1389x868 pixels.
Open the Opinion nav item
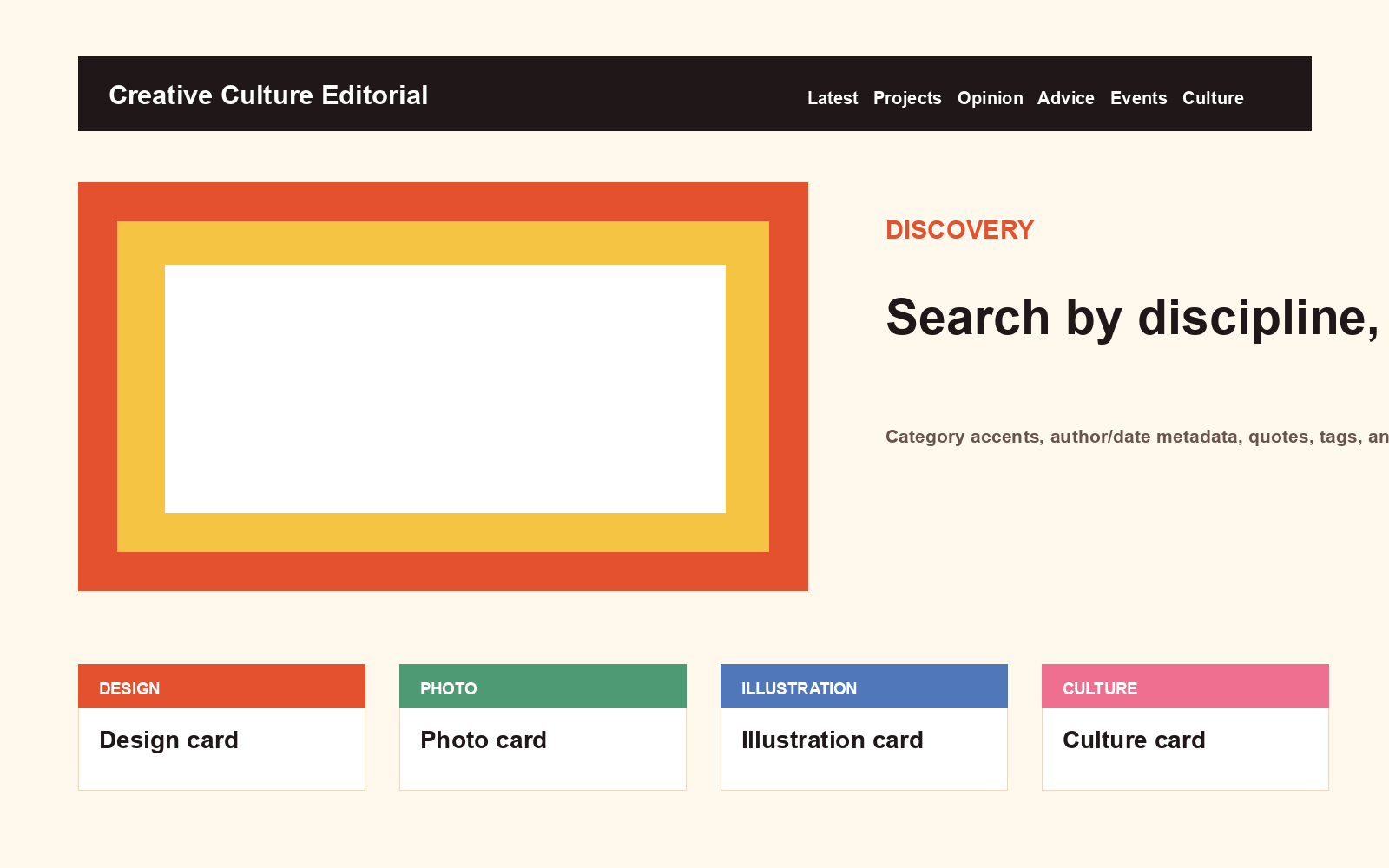point(990,98)
